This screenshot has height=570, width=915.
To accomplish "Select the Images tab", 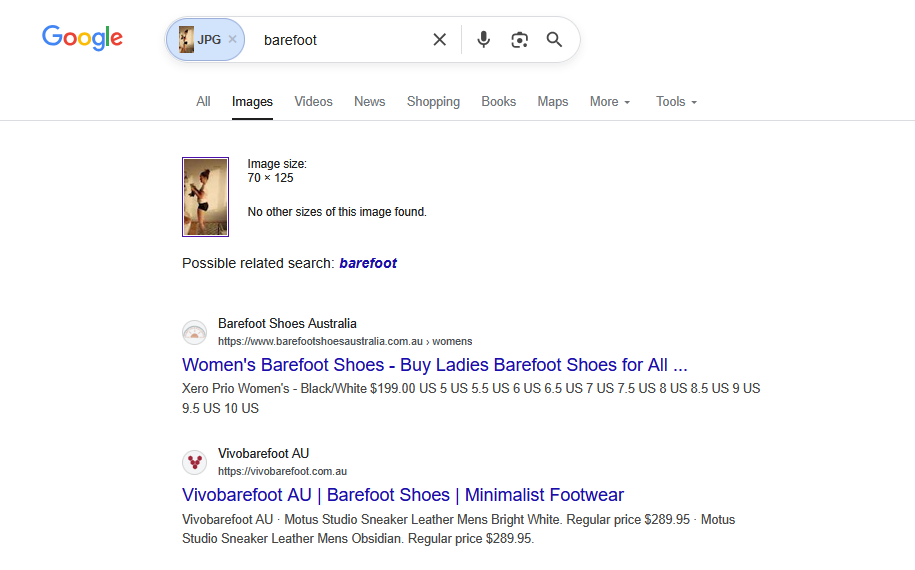I will click(x=252, y=102).
